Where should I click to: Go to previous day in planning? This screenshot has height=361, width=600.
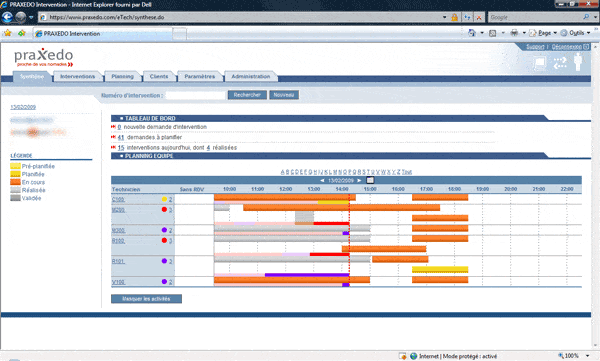pos(322,180)
